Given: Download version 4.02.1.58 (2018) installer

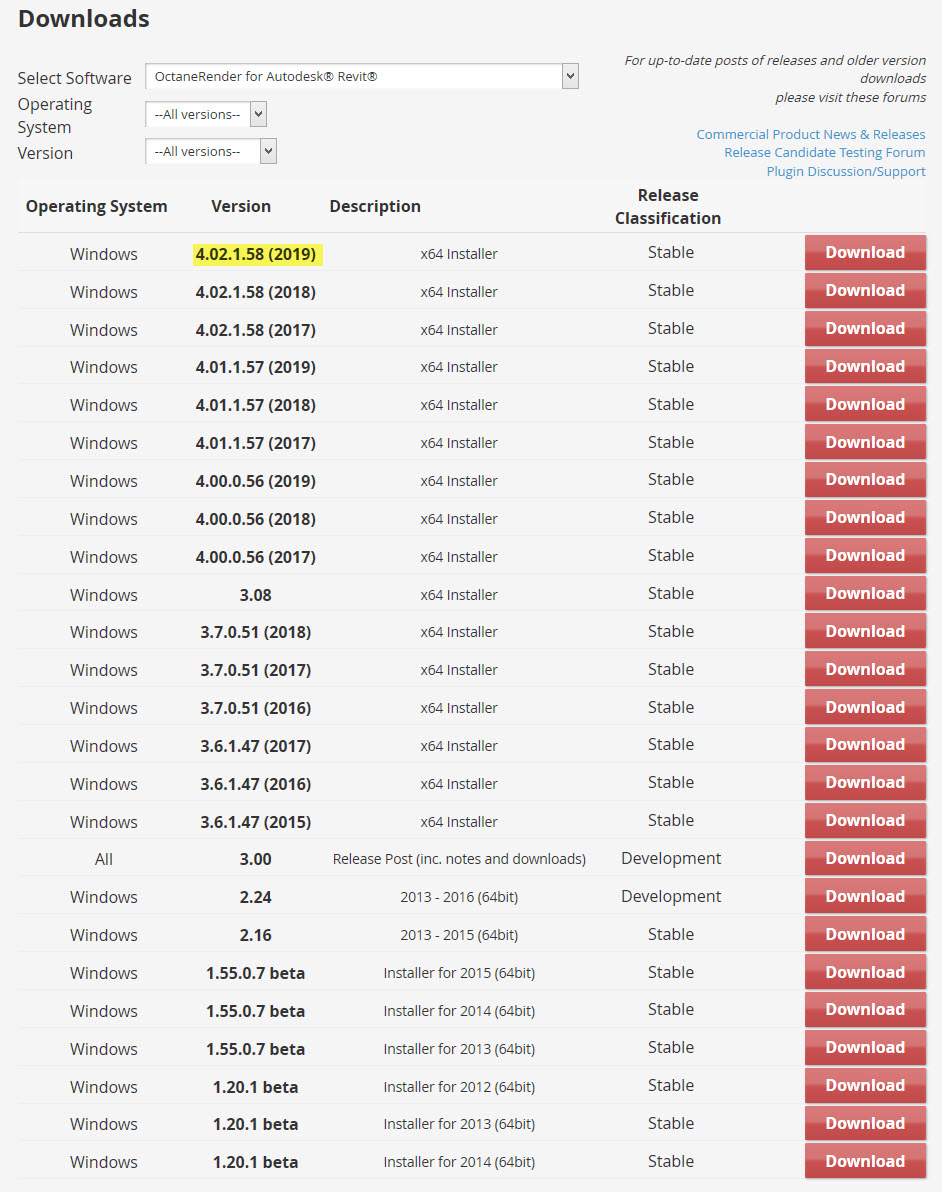Looking at the screenshot, I should pos(865,291).
